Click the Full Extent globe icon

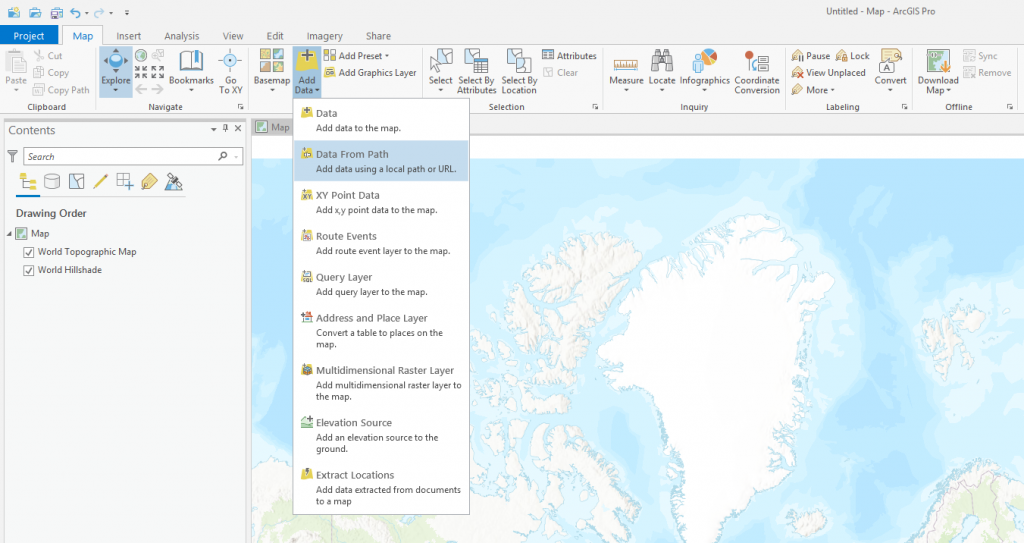point(141,56)
